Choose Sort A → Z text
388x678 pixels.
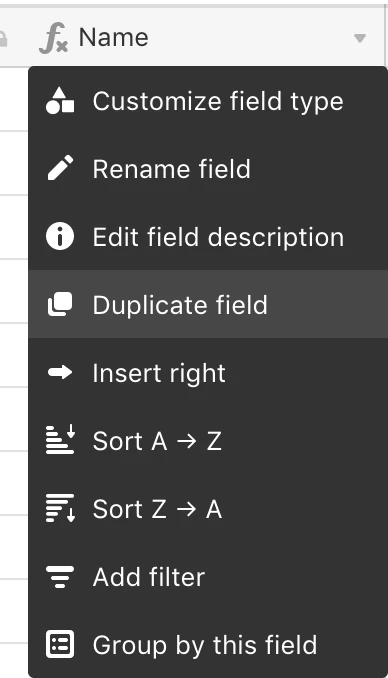[x=157, y=441]
